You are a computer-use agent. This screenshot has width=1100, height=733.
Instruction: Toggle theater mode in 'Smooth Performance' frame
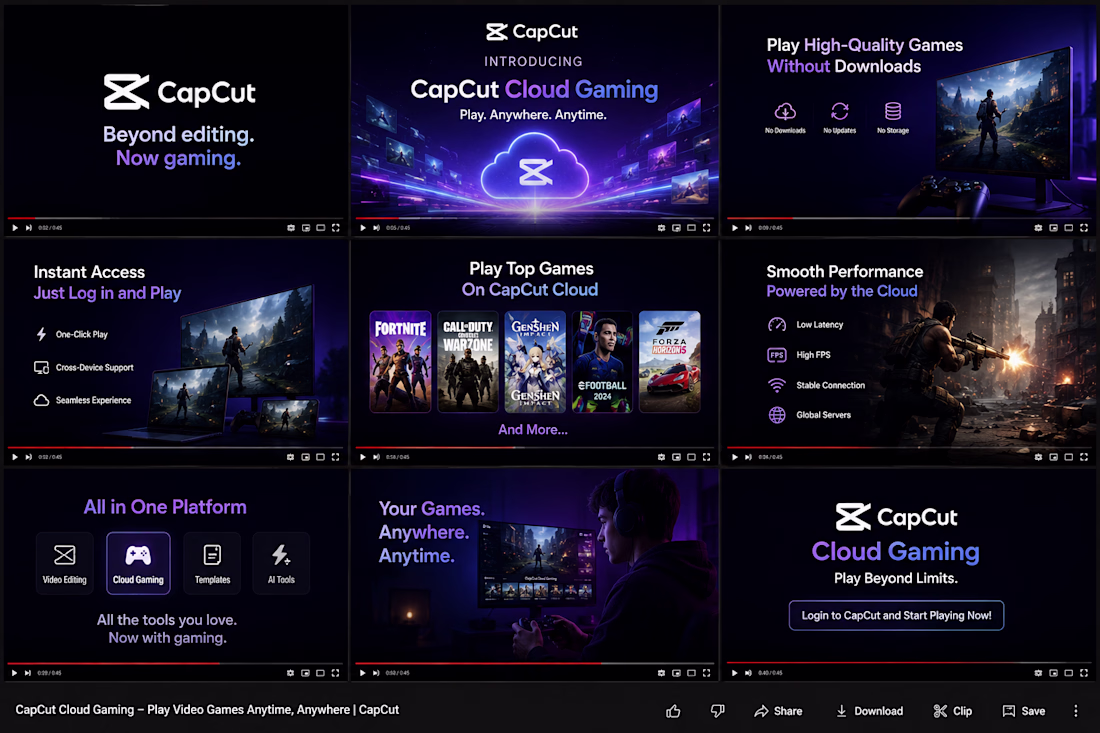(x=1068, y=457)
